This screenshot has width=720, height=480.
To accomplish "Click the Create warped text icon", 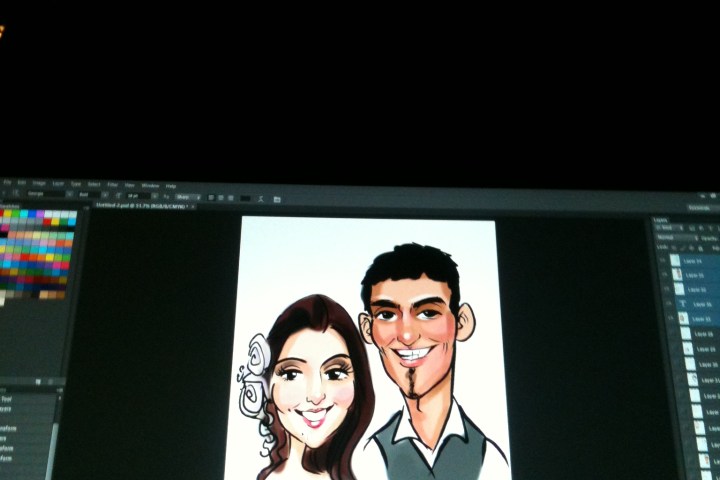I will [x=261, y=198].
